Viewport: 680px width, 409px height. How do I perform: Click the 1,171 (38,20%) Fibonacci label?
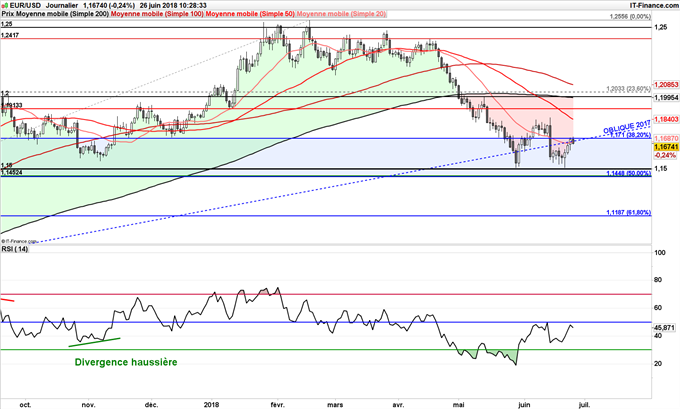pos(630,135)
